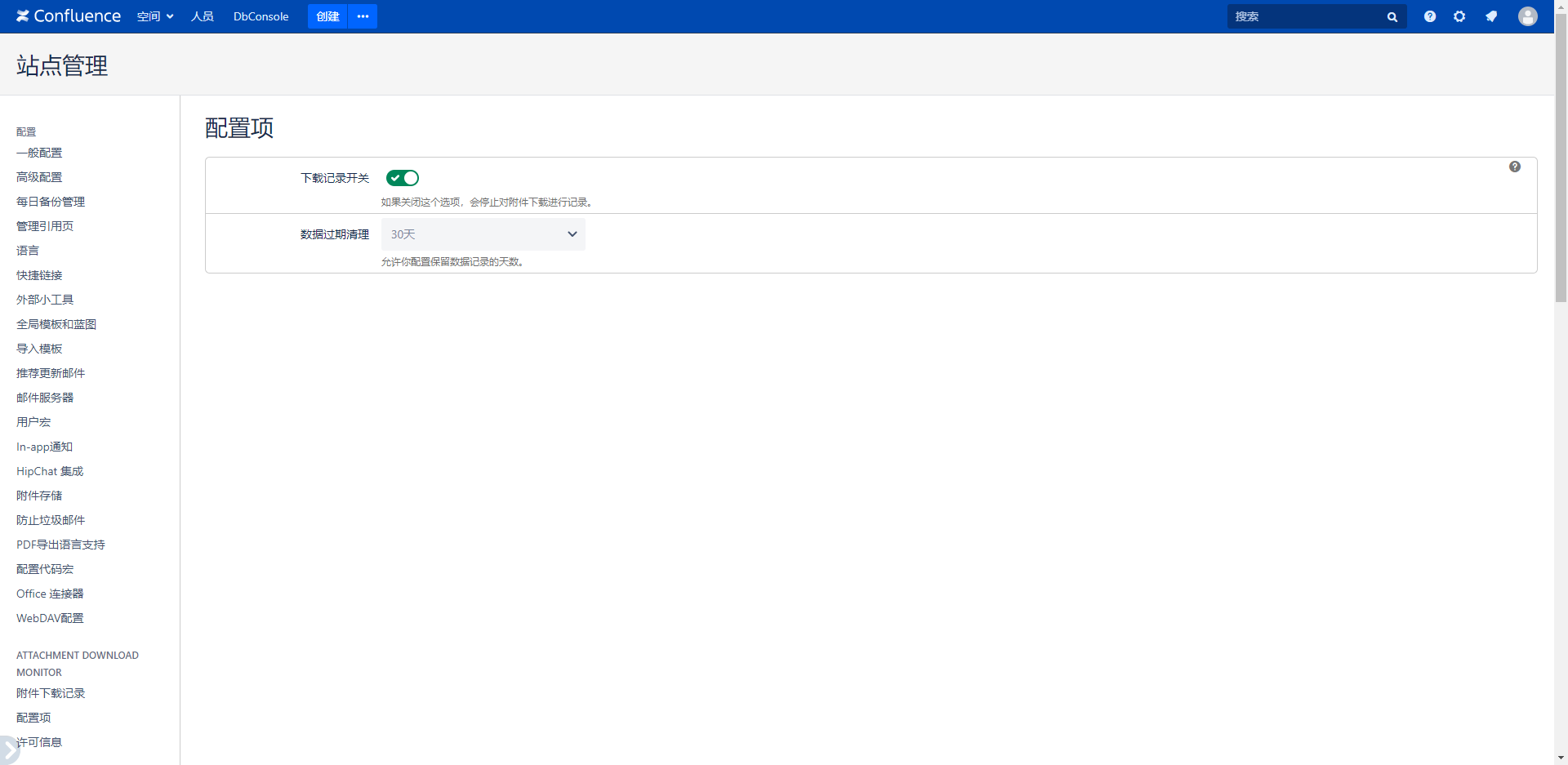Open the help question mark menu
1568x765 pixels.
tap(1429, 16)
